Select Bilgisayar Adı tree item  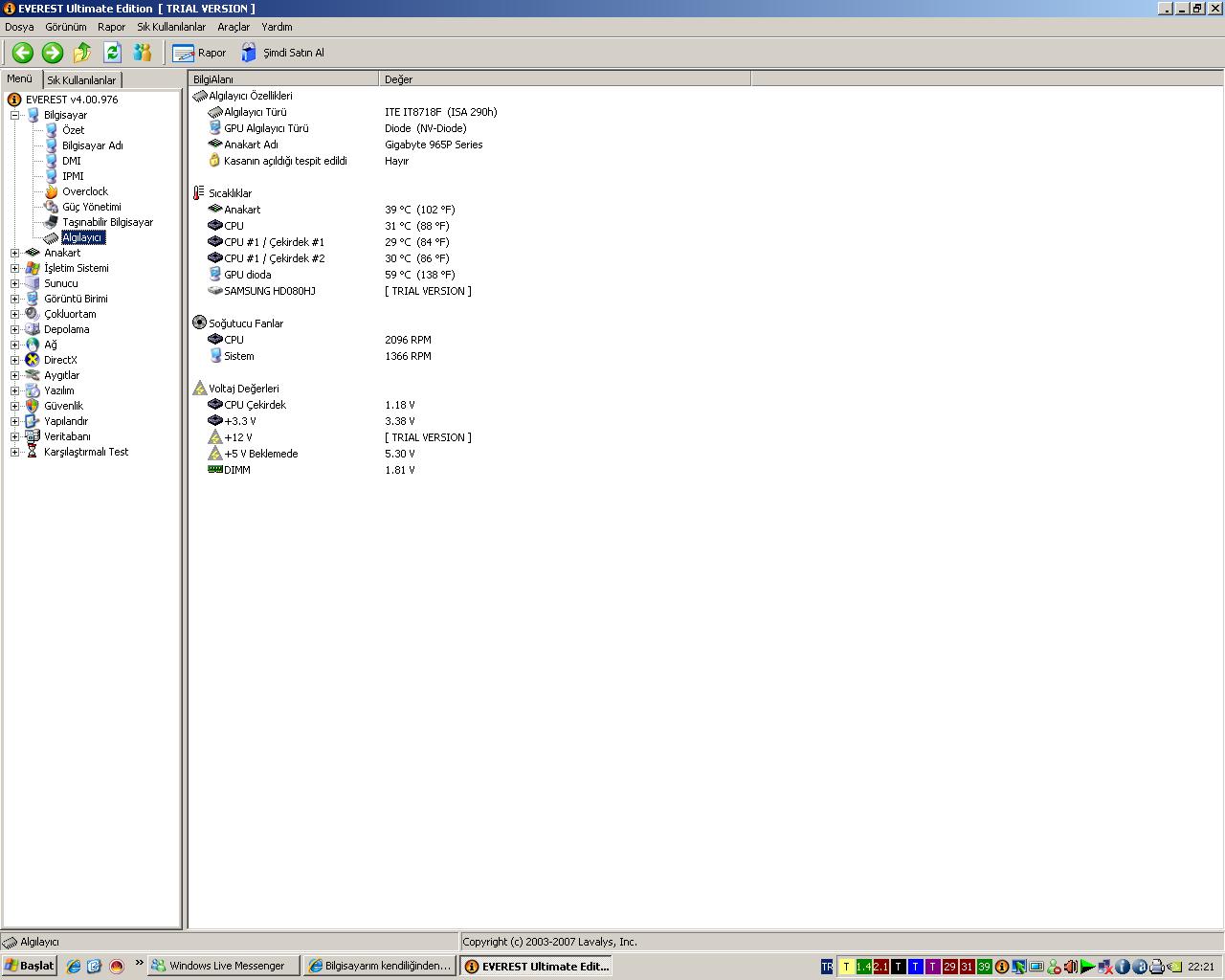93,145
